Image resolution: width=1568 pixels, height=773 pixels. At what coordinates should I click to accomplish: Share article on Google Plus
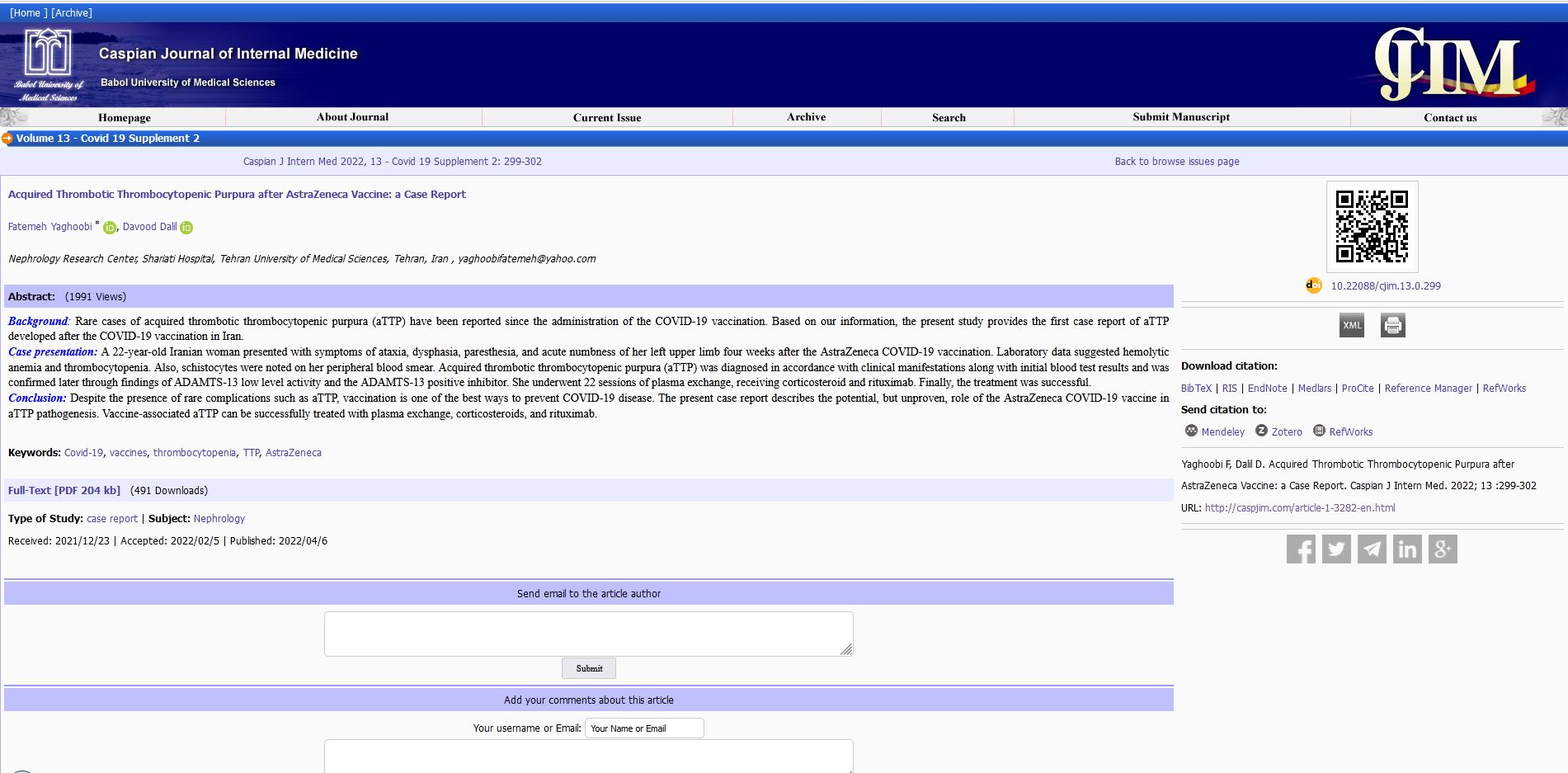(x=1443, y=549)
